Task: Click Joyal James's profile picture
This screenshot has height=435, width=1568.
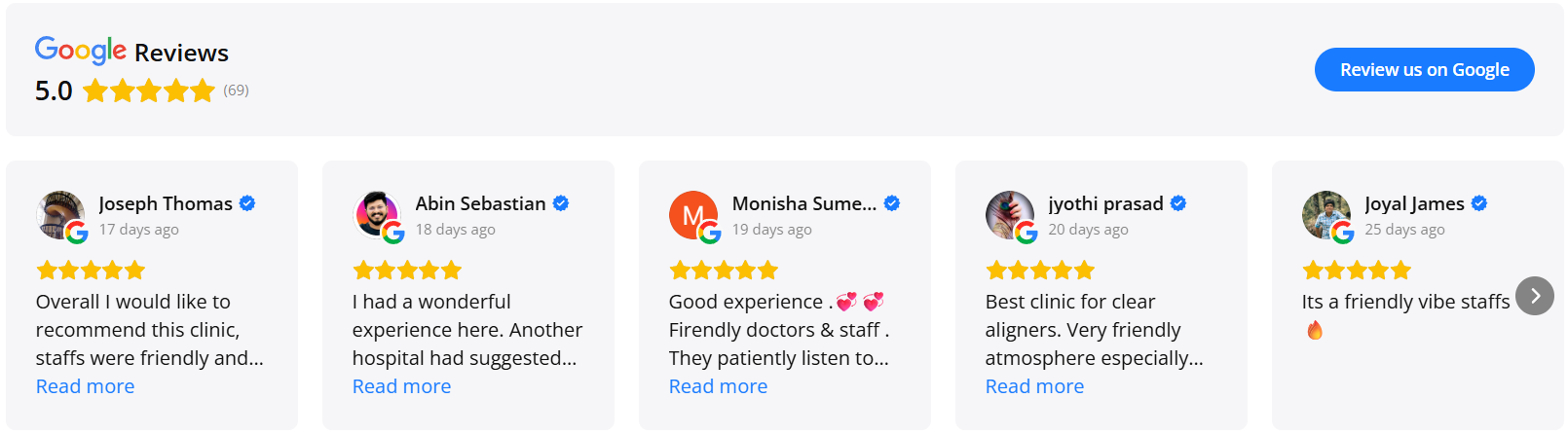Action: 1326,215
